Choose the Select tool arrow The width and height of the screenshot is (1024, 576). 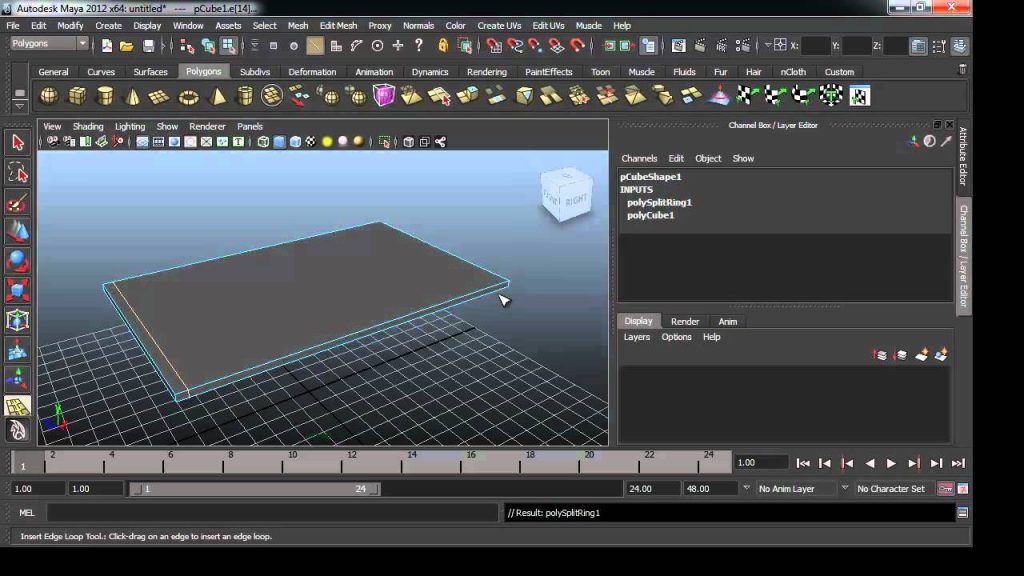click(18, 142)
